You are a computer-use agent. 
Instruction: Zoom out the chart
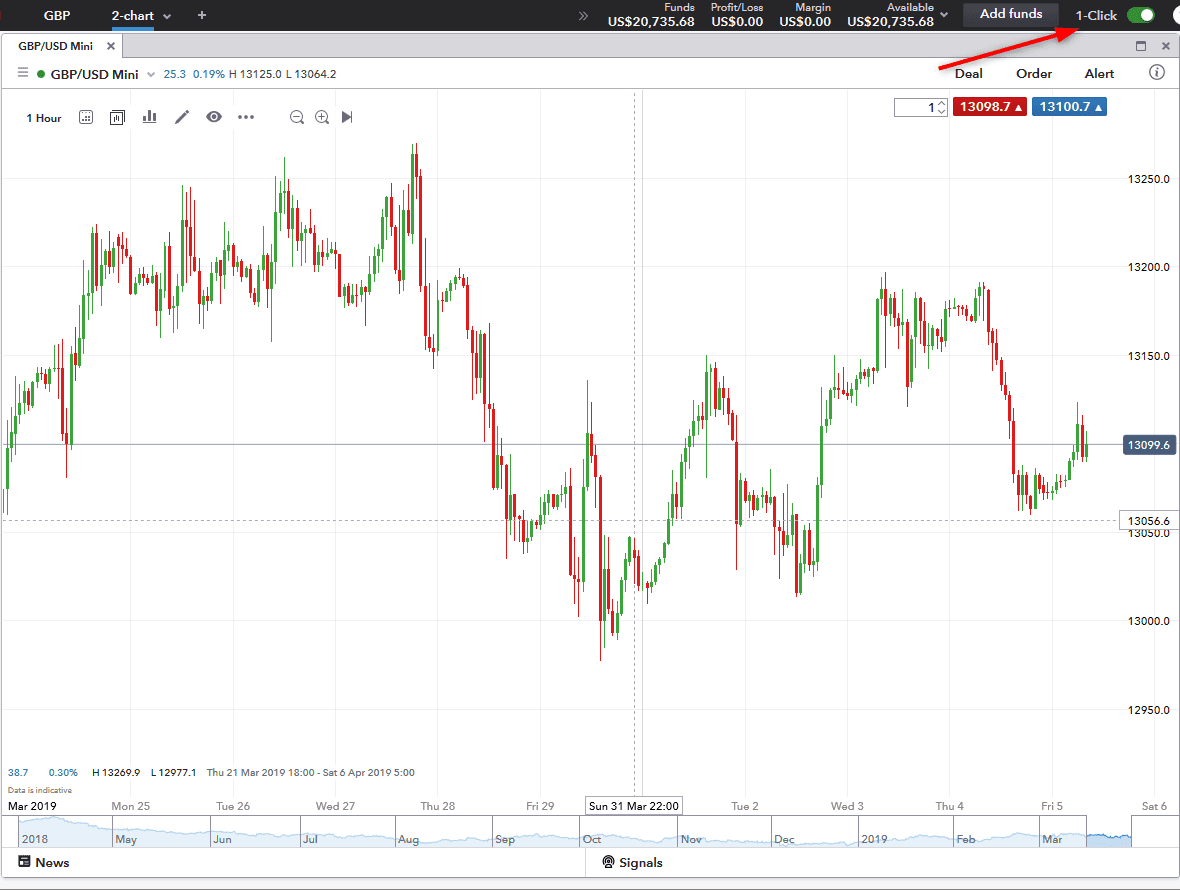(297, 117)
